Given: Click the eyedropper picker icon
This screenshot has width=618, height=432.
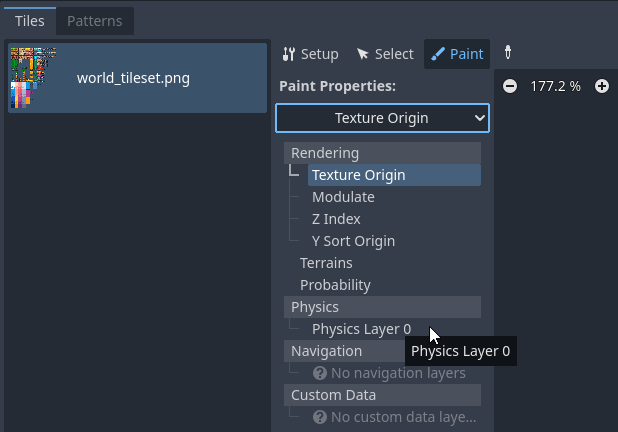Looking at the screenshot, I should (x=507, y=53).
